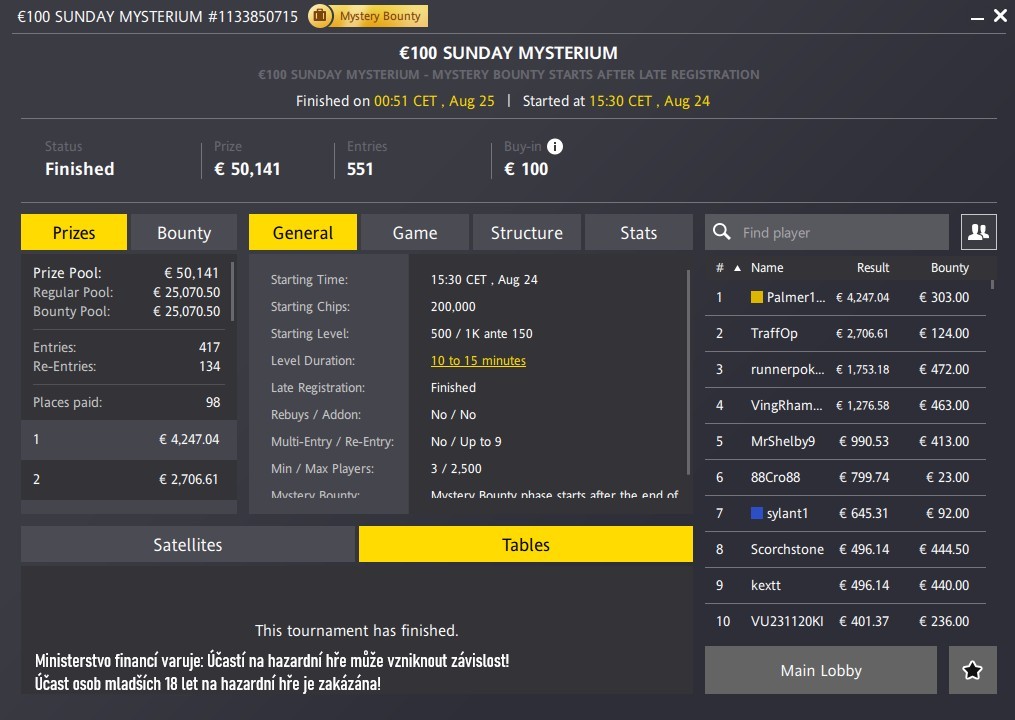Select the Prizes tab
Screen dimensions: 1015x720
pos(73,231)
